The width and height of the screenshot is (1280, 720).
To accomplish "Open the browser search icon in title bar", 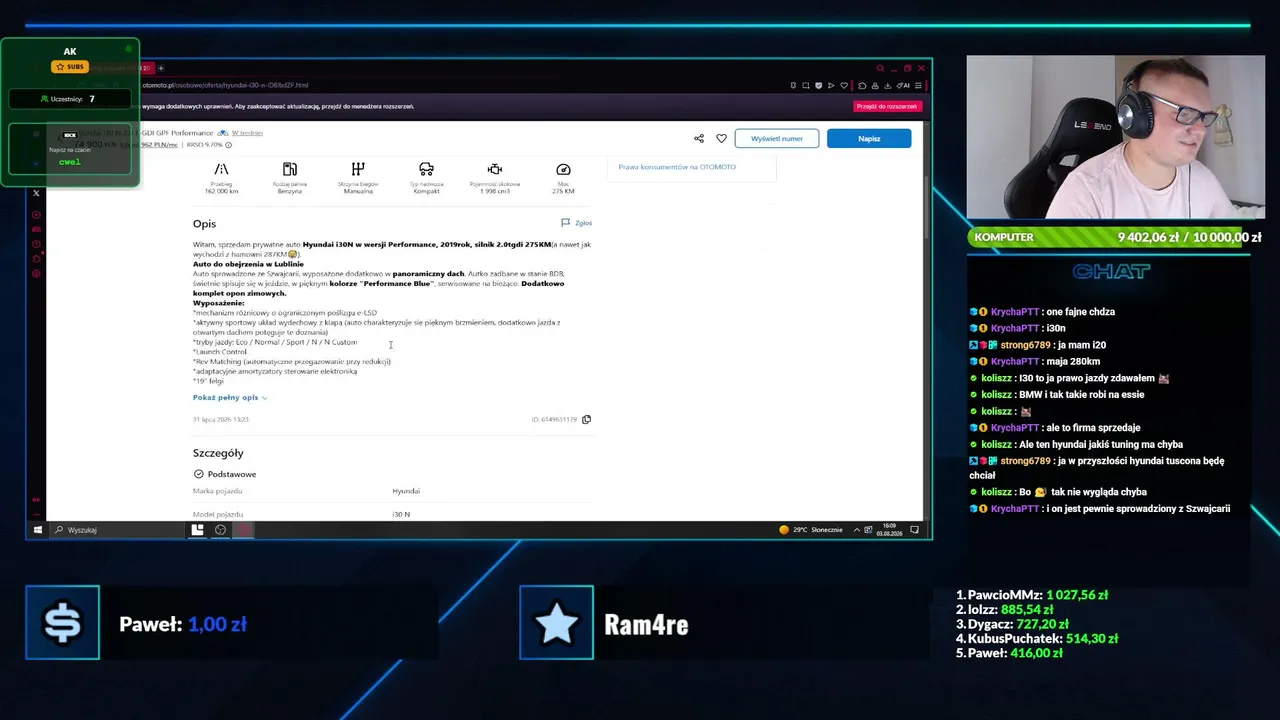I will pyautogui.click(x=880, y=68).
